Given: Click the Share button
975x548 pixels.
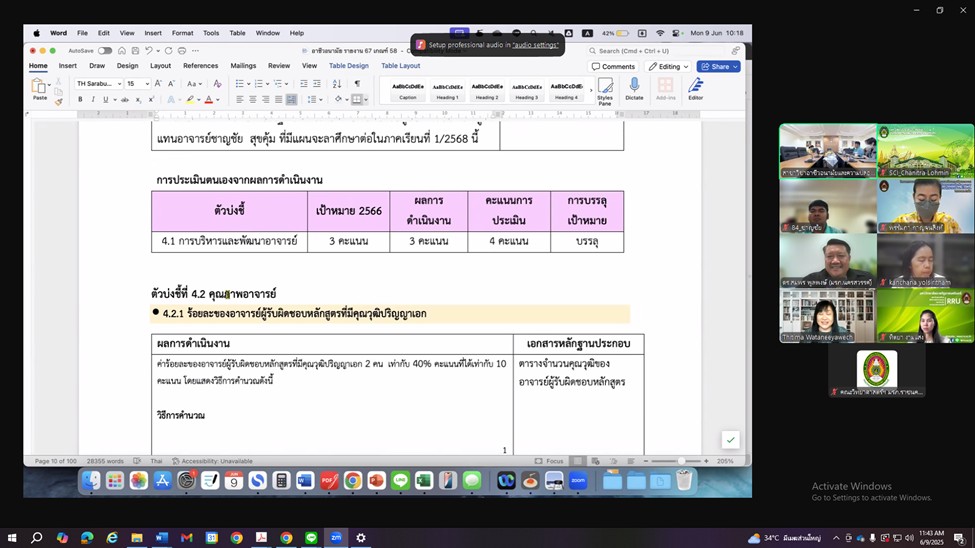Looking at the screenshot, I should click(718, 67).
